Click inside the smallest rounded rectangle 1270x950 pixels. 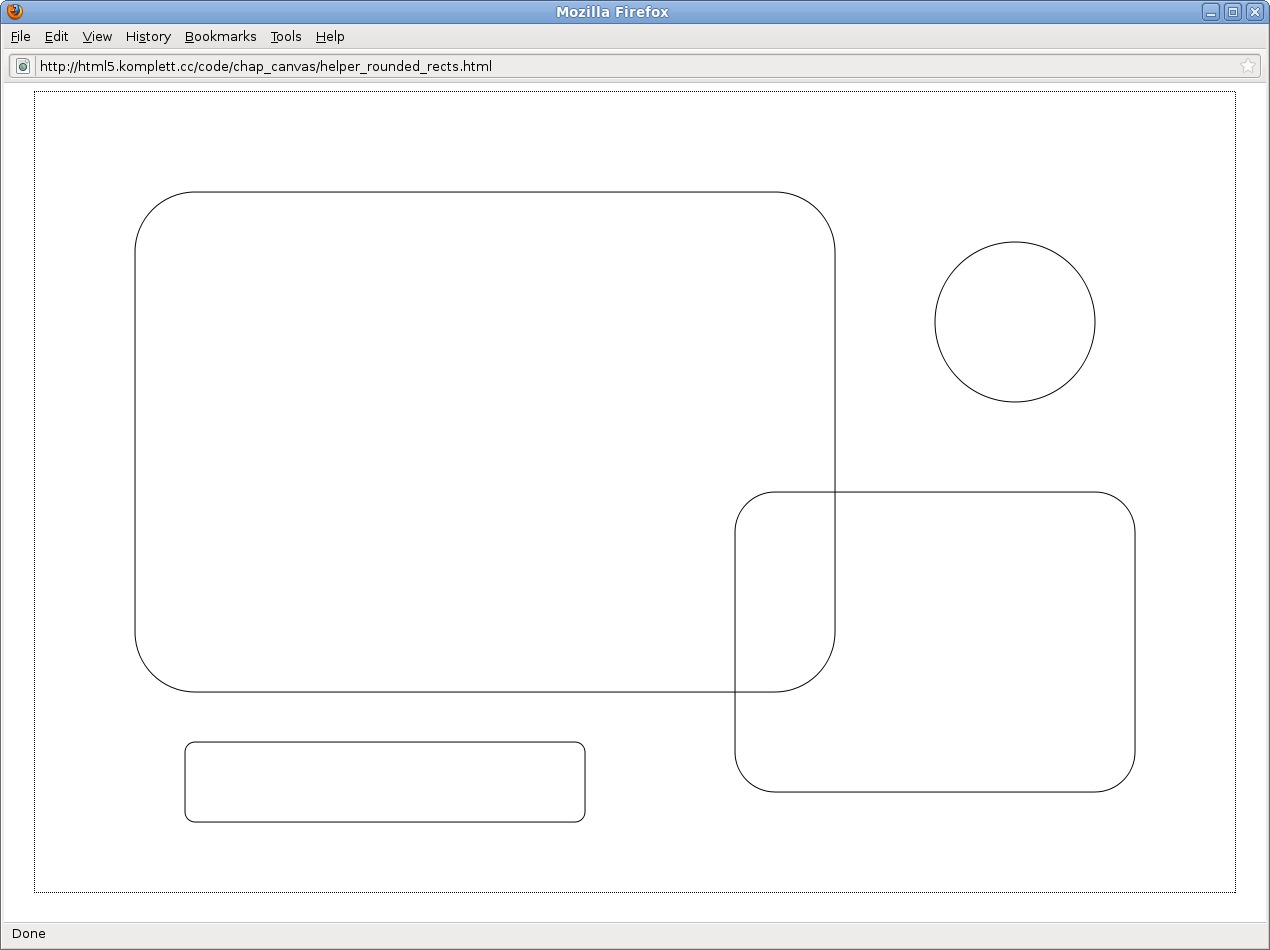385,782
